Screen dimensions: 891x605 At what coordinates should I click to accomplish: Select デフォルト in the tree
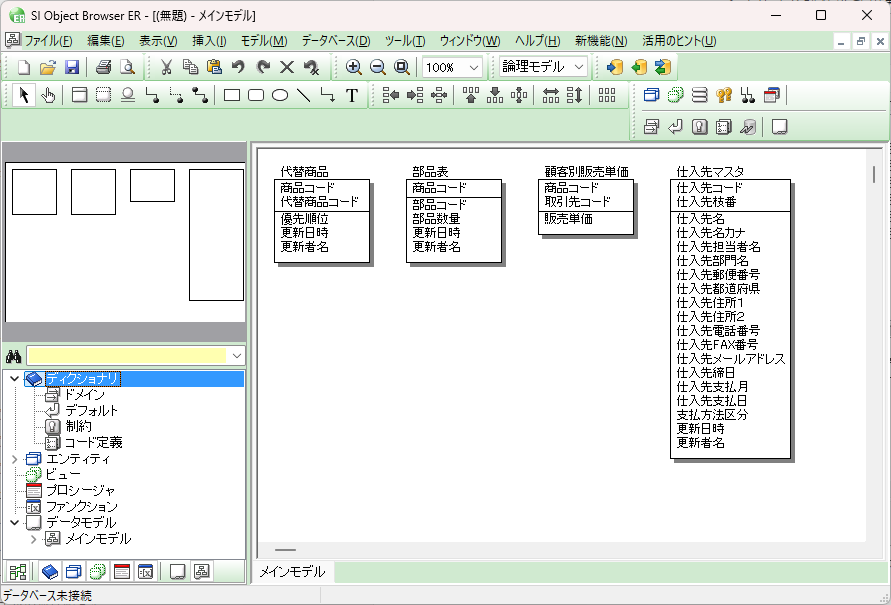click(x=91, y=410)
